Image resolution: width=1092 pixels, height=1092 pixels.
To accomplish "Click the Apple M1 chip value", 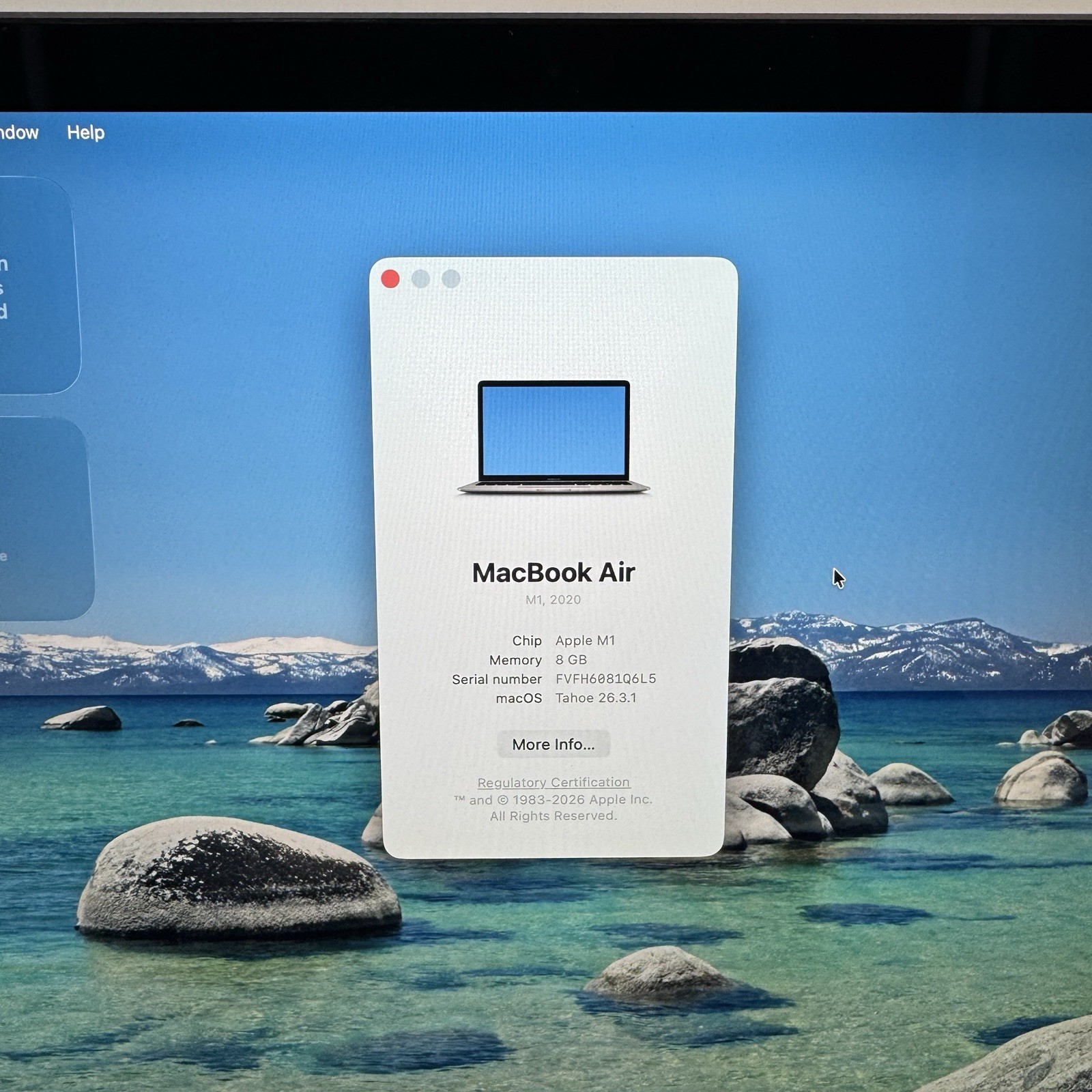I will (585, 641).
